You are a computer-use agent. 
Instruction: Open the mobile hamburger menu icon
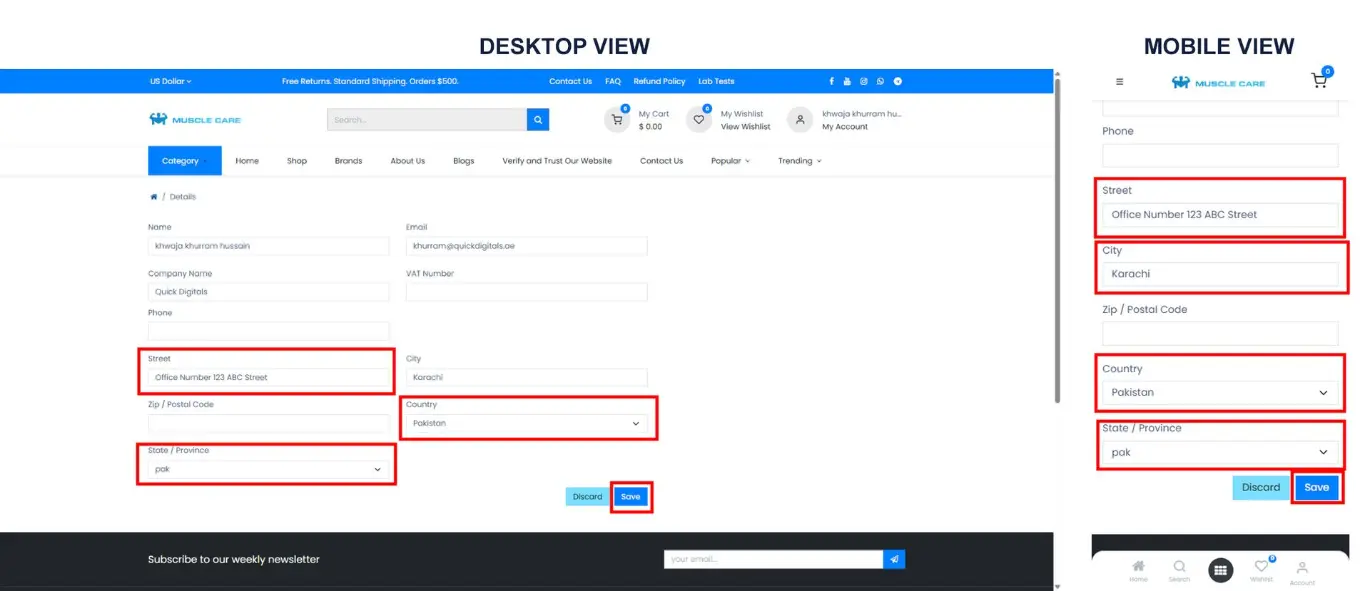tap(1119, 82)
